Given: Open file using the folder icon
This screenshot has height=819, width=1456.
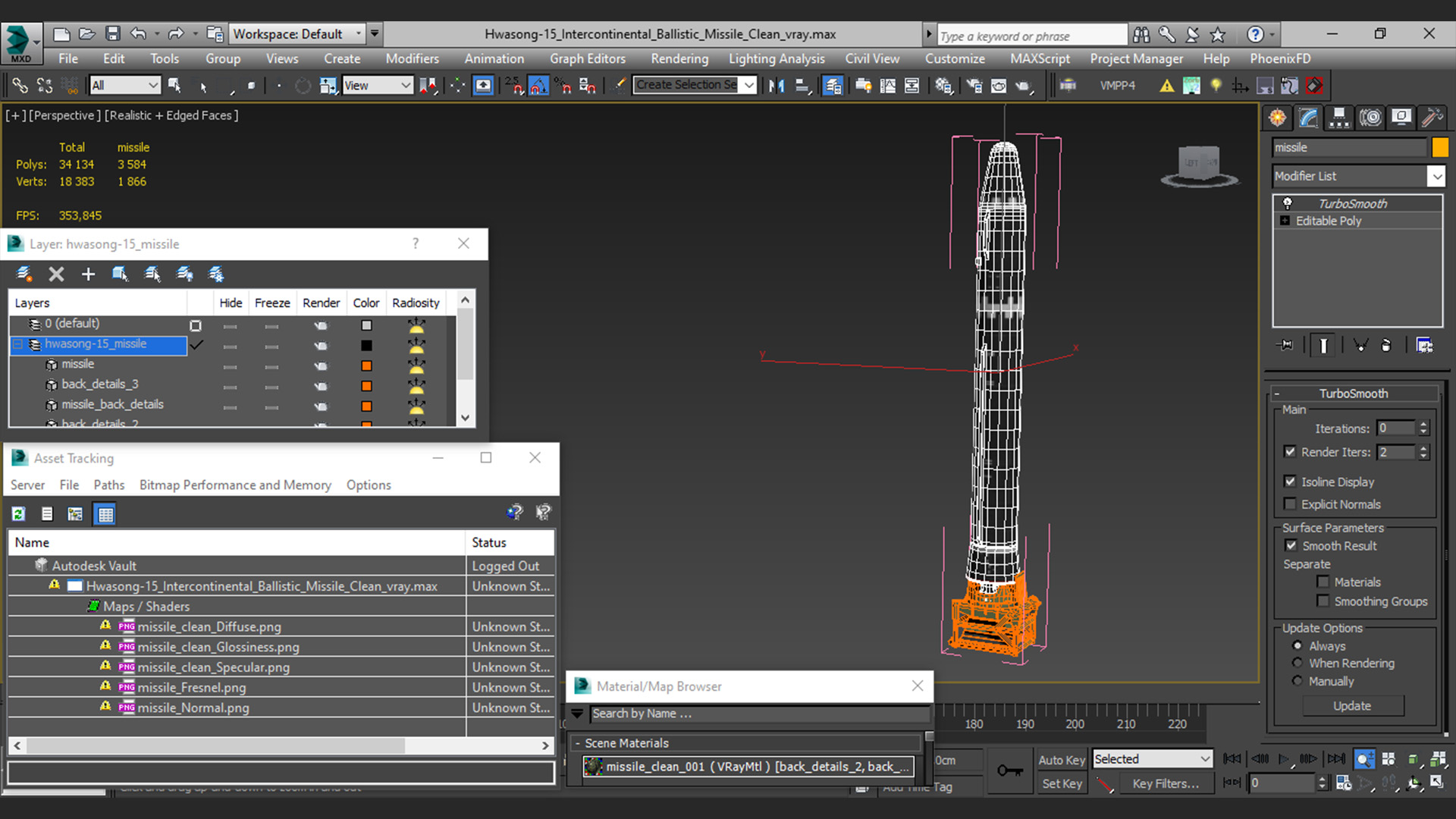Looking at the screenshot, I should [87, 34].
